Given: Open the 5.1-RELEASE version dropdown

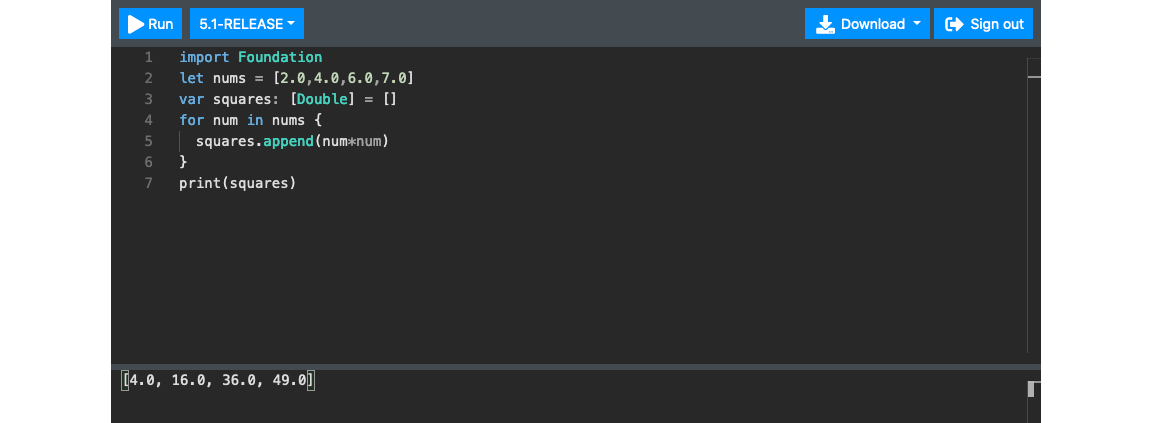Looking at the screenshot, I should coord(247,24).
